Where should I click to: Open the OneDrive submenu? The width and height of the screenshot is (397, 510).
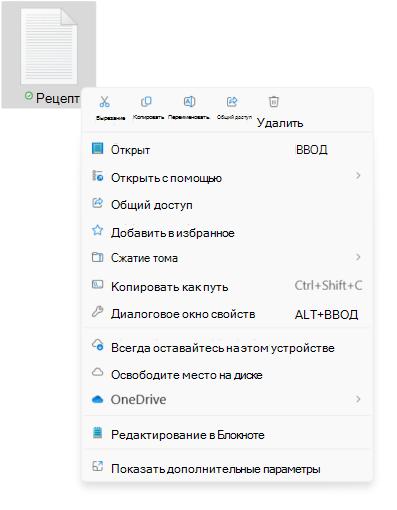(x=227, y=399)
